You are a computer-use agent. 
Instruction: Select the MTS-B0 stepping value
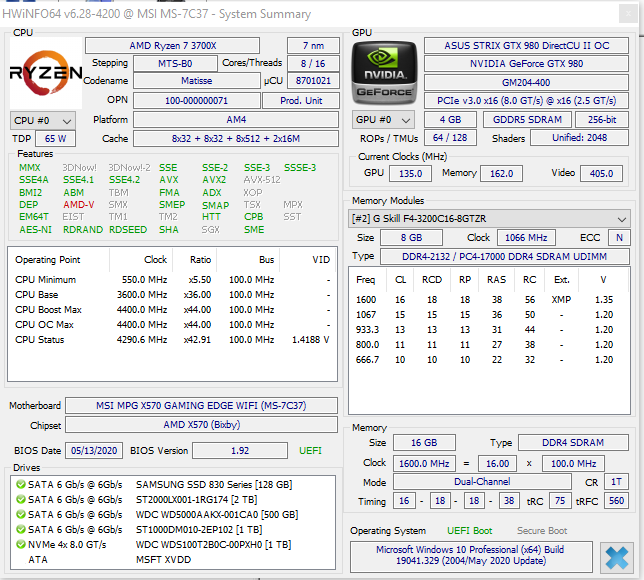pyautogui.click(x=175, y=64)
